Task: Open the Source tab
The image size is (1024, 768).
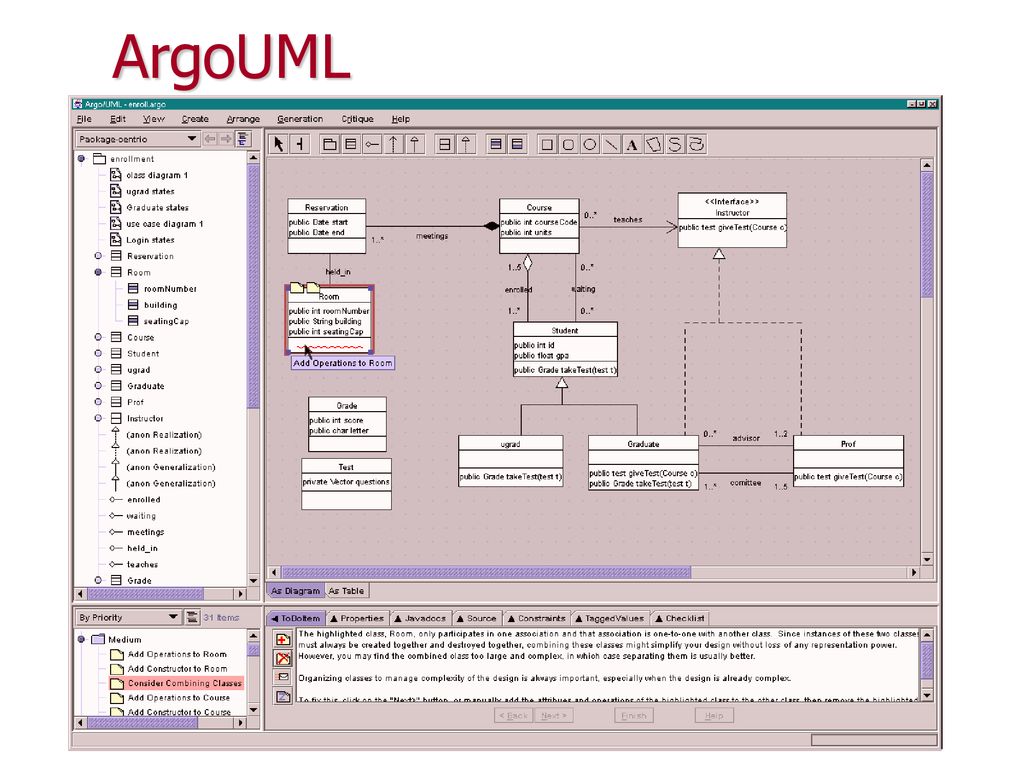Action: click(x=477, y=618)
